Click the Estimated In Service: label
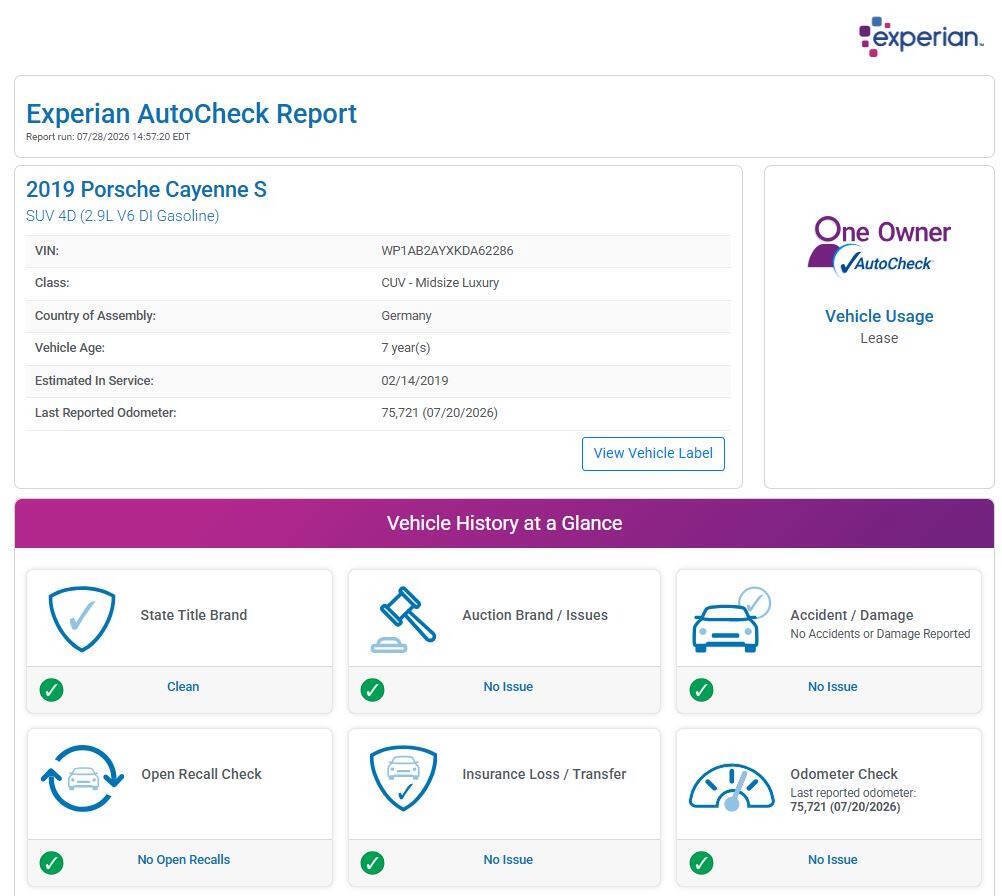1002x896 pixels. pyautogui.click(x=94, y=380)
